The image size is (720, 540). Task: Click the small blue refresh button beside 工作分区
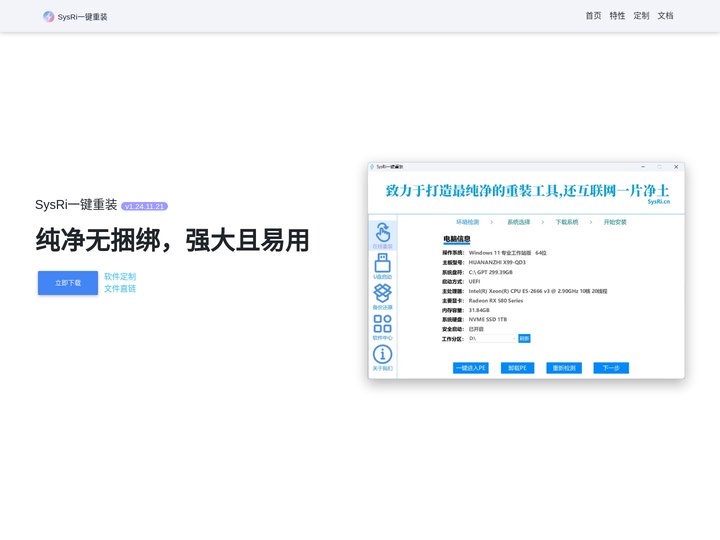tap(524, 338)
